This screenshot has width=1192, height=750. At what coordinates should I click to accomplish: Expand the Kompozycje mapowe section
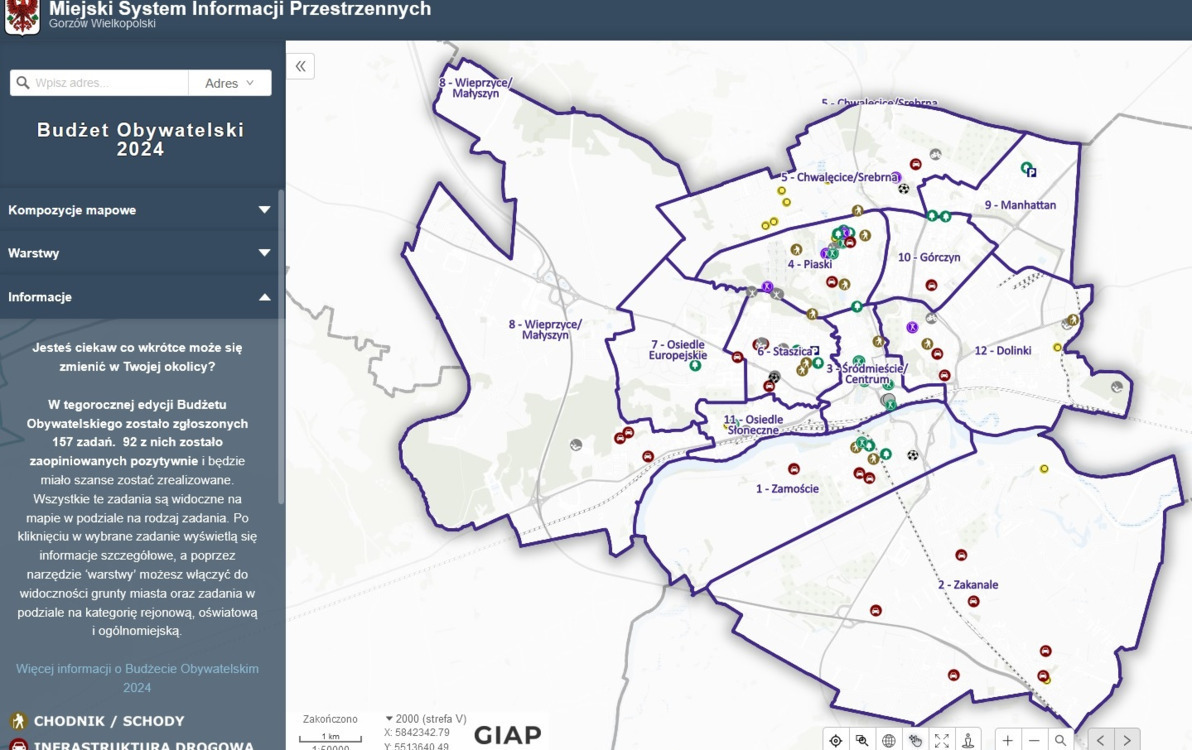point(140,210)
